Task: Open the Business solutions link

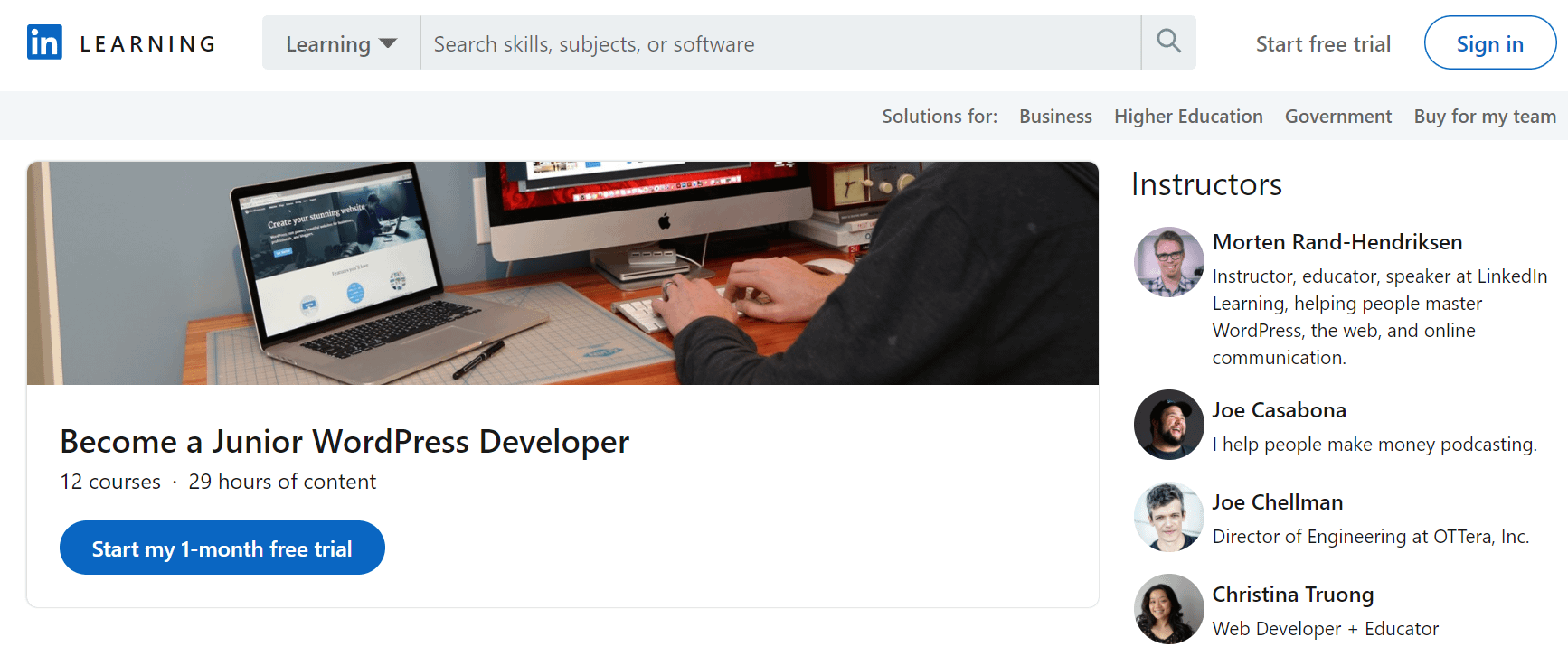Action: 1055,117
